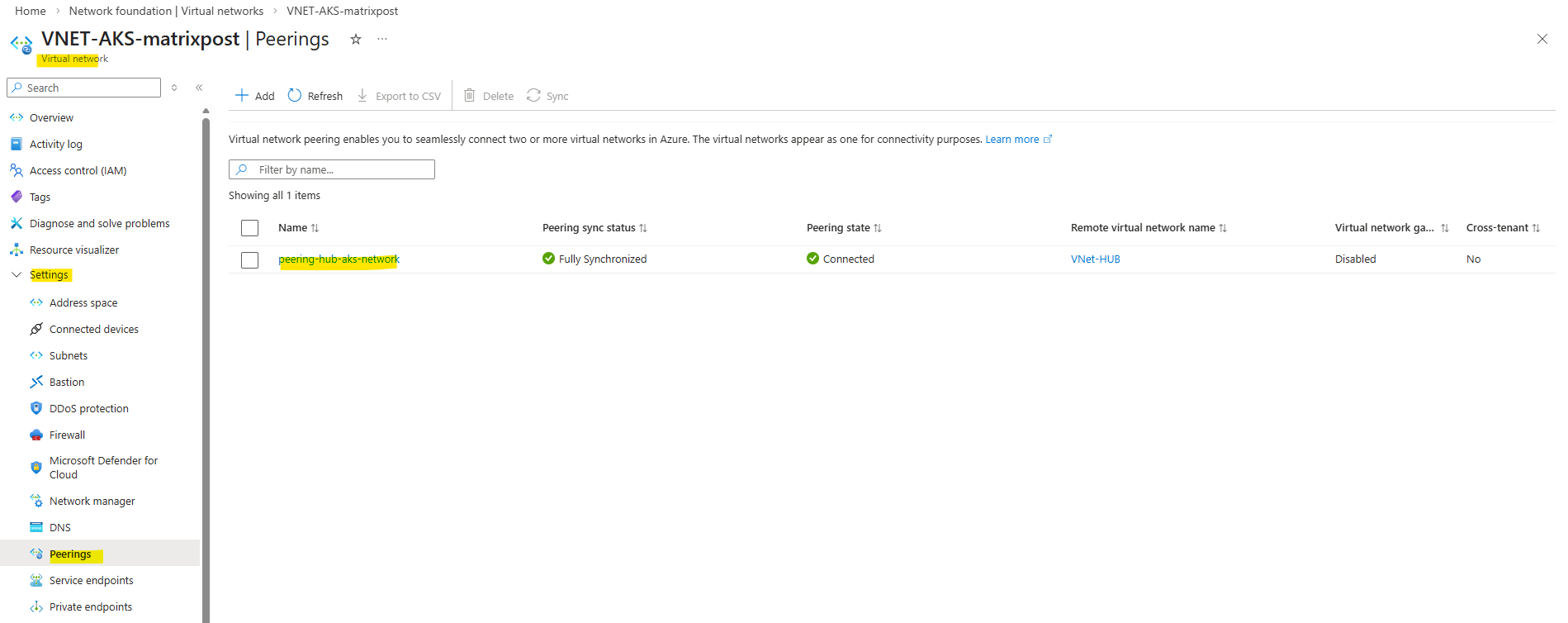1568x623 pixels.
Task: Open the peering-hub-aks-network peering link
Action: pyautogui.click(x=339, y=259)
